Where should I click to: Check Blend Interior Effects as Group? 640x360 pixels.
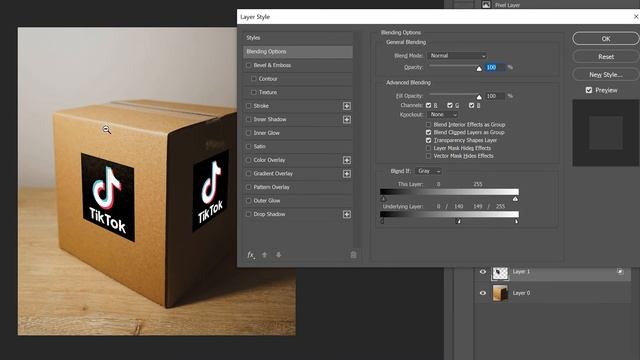pos(428,124)
